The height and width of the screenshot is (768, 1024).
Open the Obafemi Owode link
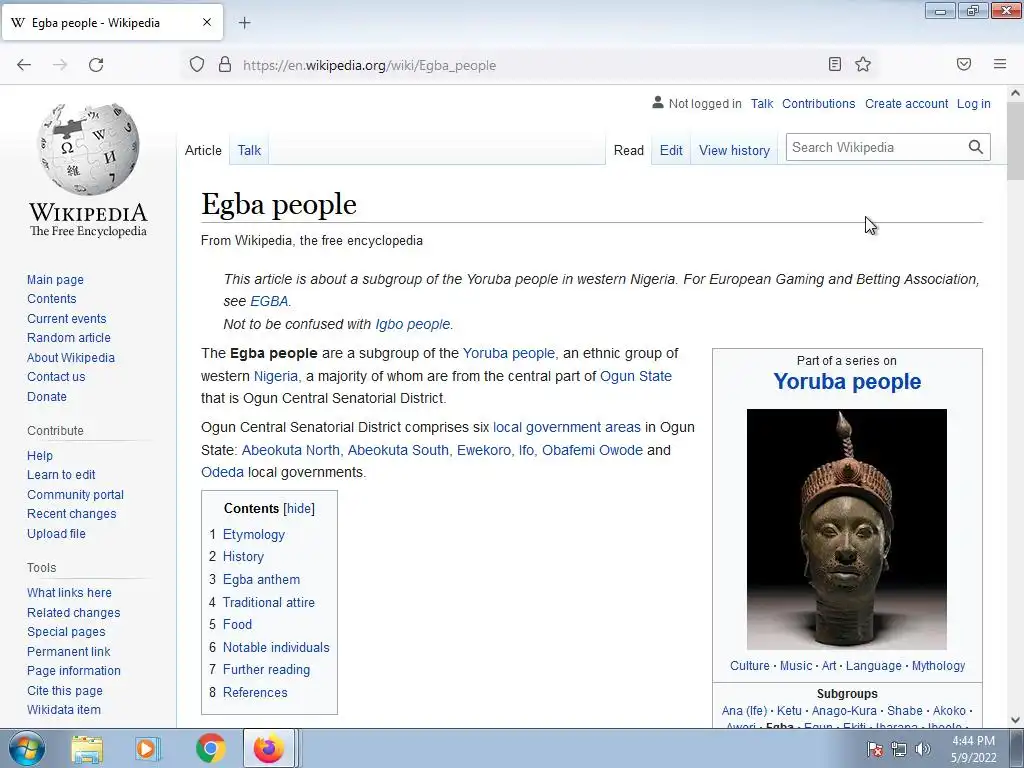592,450
